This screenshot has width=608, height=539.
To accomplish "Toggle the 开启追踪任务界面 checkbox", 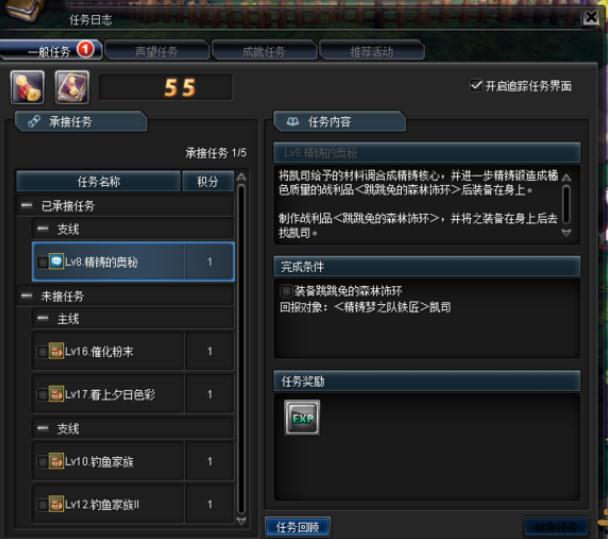I will click(x=476, y=85).
